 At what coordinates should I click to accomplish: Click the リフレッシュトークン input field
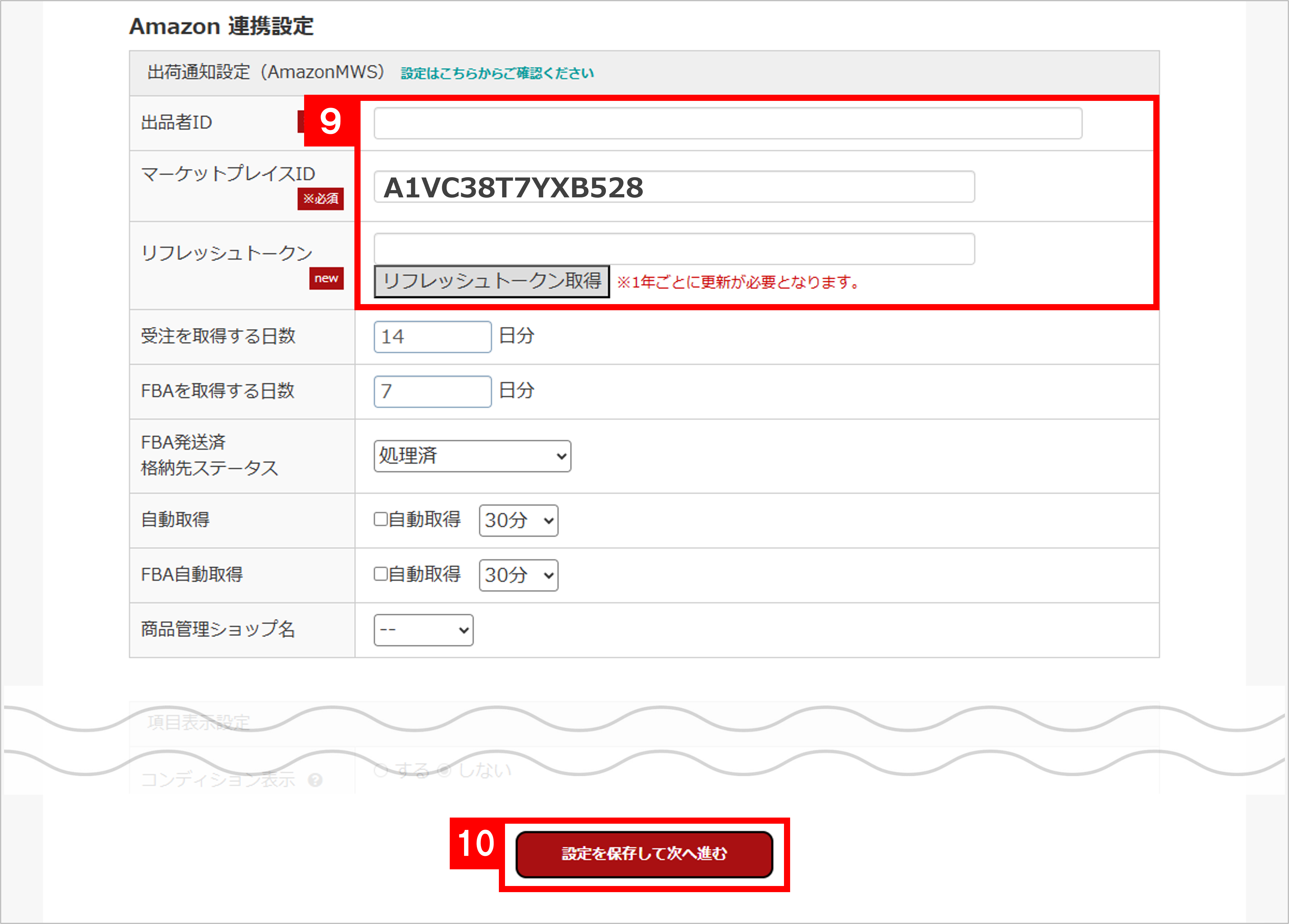[x=674, y=249]
